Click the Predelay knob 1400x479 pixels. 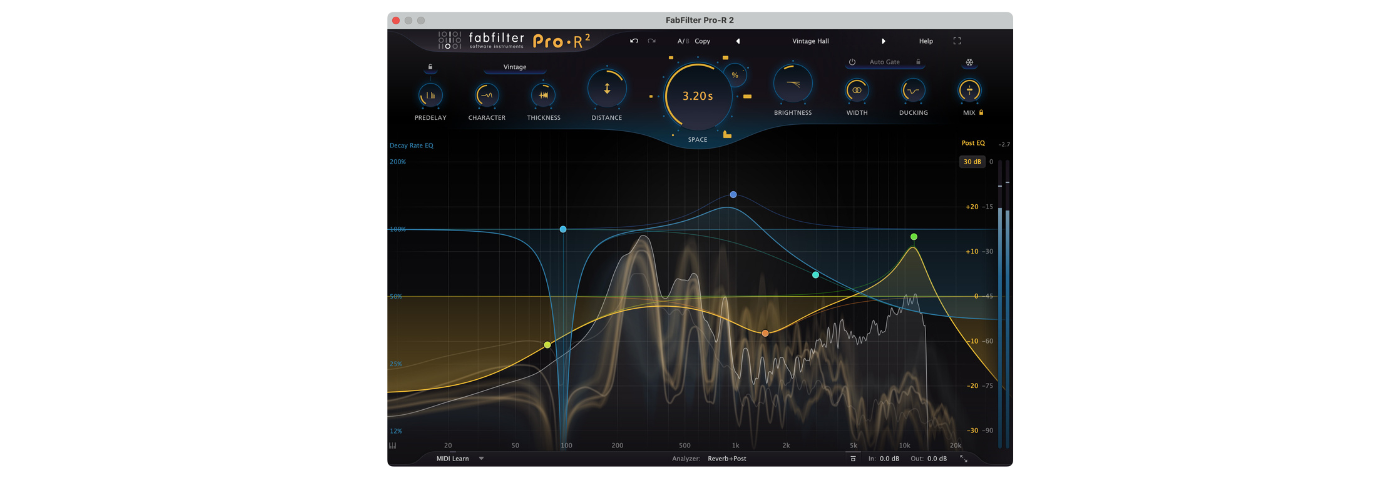point(430,95)
